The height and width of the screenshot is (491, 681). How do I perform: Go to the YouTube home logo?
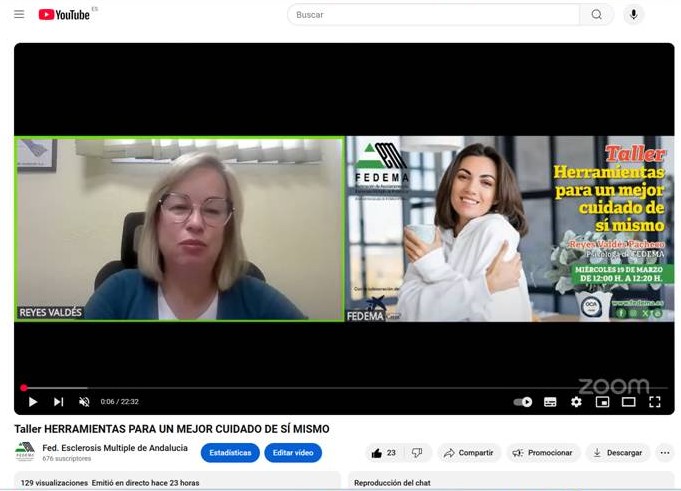[x=64, y=14]
